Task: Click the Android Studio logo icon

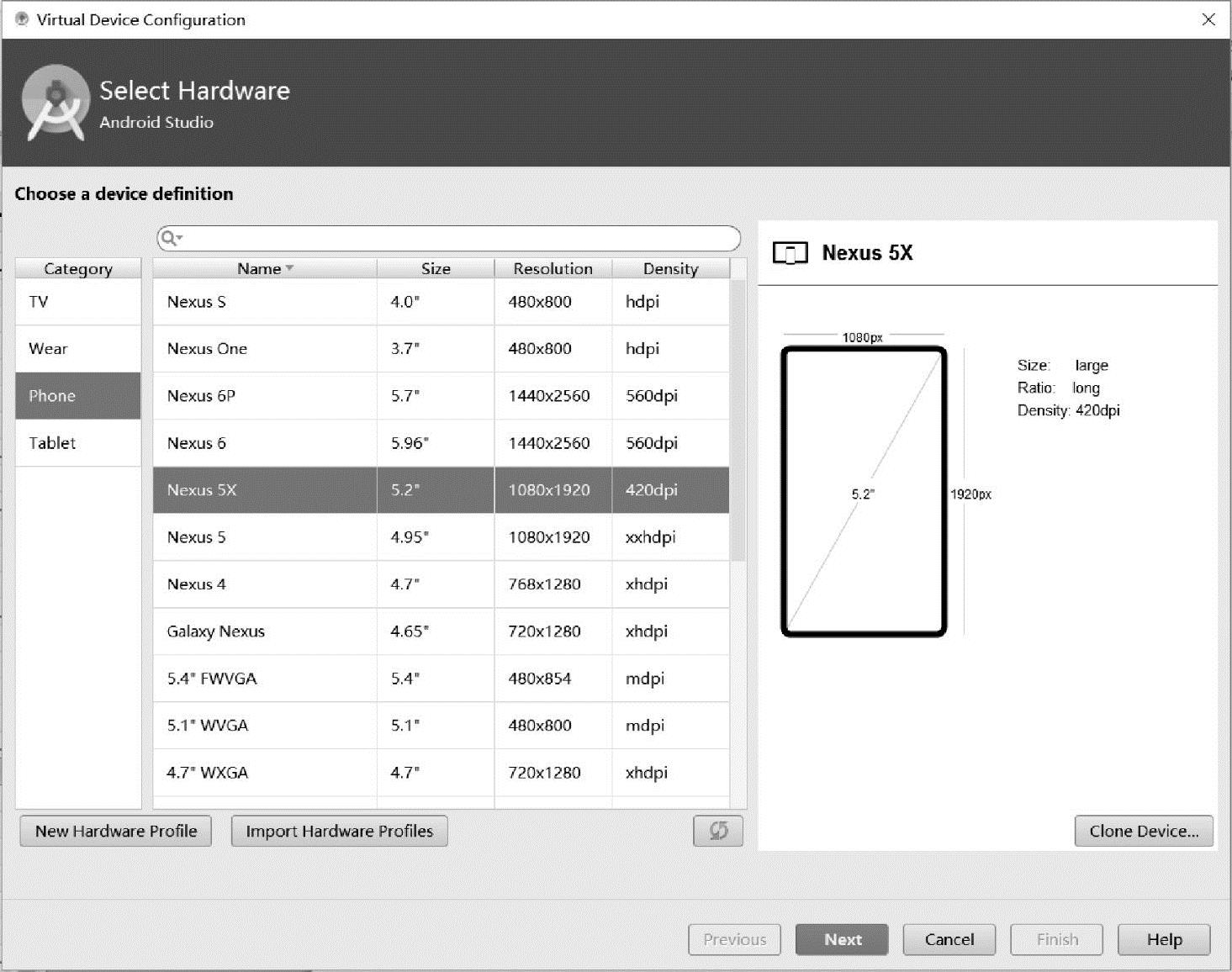Action: point(55,103)
